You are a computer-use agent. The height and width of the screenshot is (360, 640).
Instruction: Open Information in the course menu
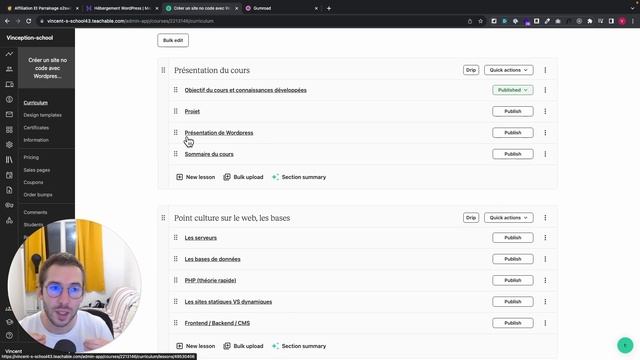[36, 140]
